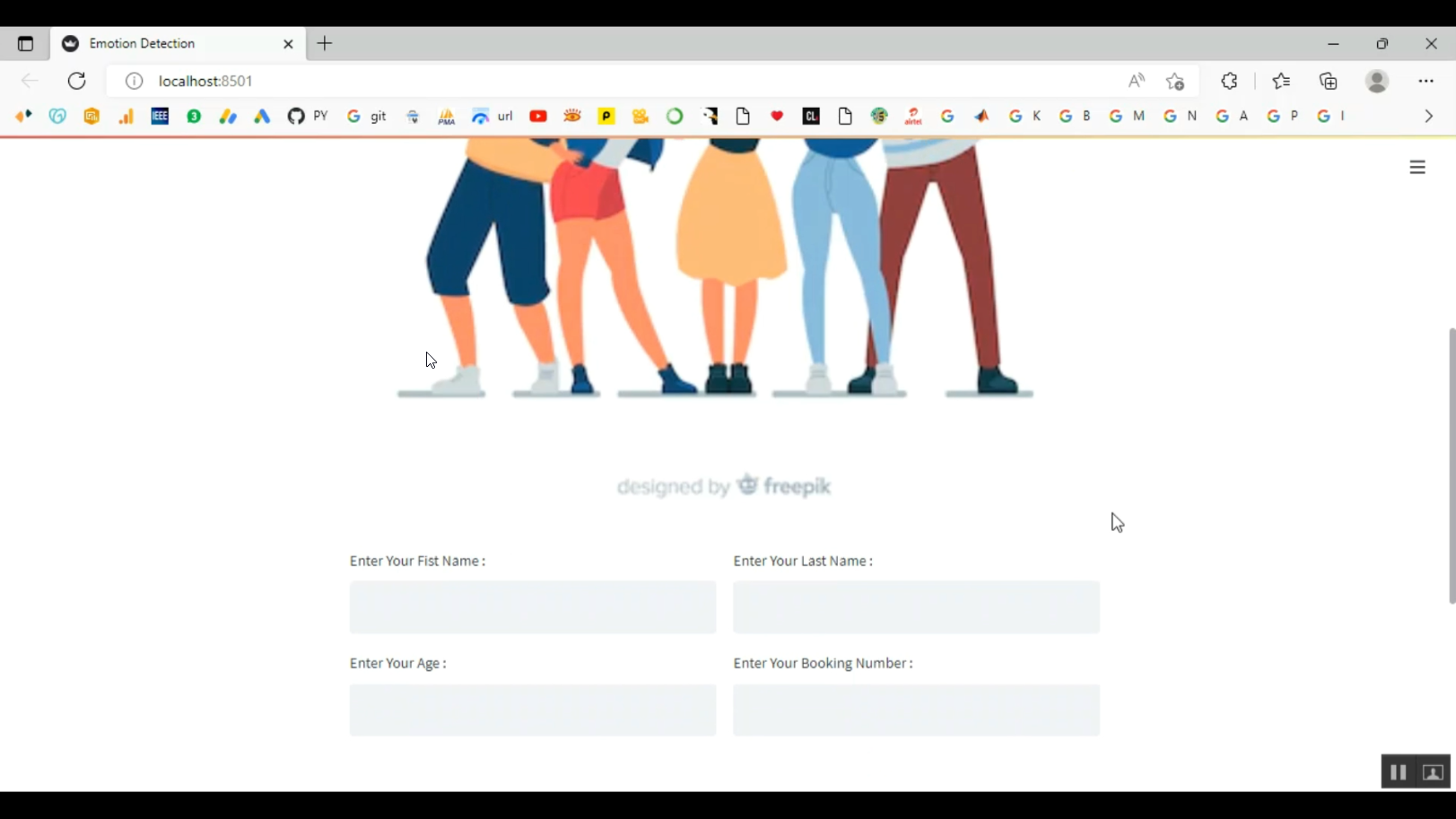Click the GitHub PY bookmark
The width and height of the screenshot is (1456, 819).
(x=308, y=116)
